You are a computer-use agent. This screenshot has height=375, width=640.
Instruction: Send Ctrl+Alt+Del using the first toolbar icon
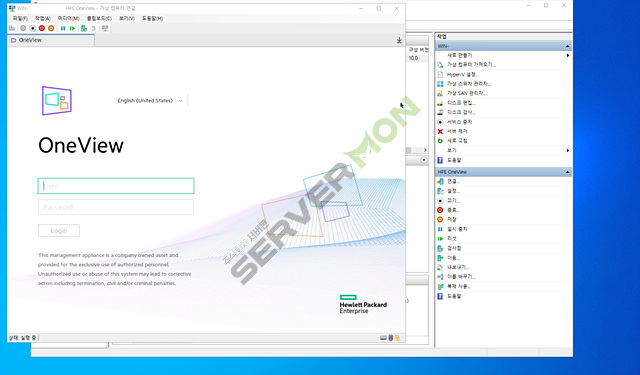12,28
